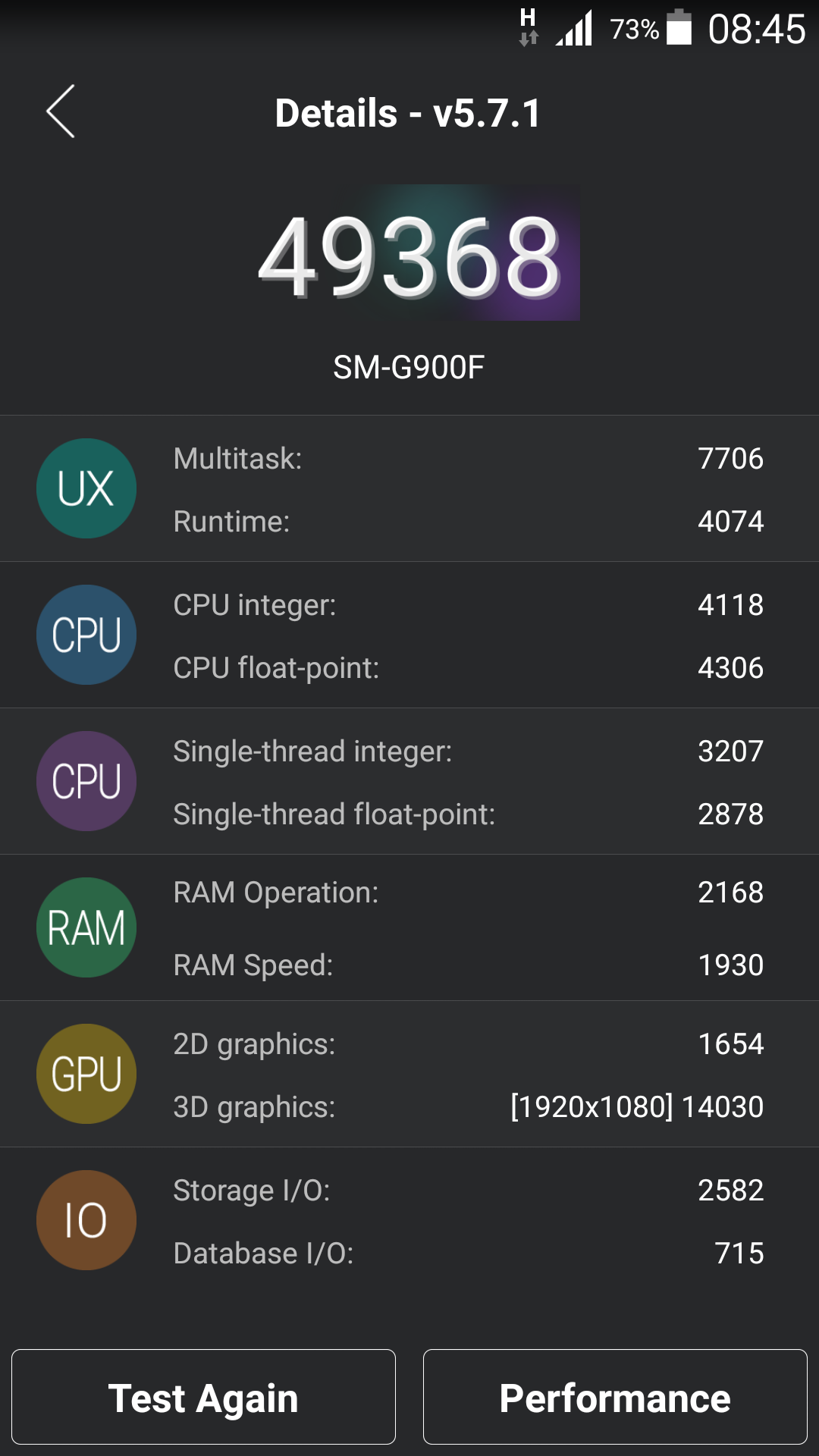This screenshot has width=819, height=1456.
Task: Tap the 3D graphics score row
Action: (467, 1107)
